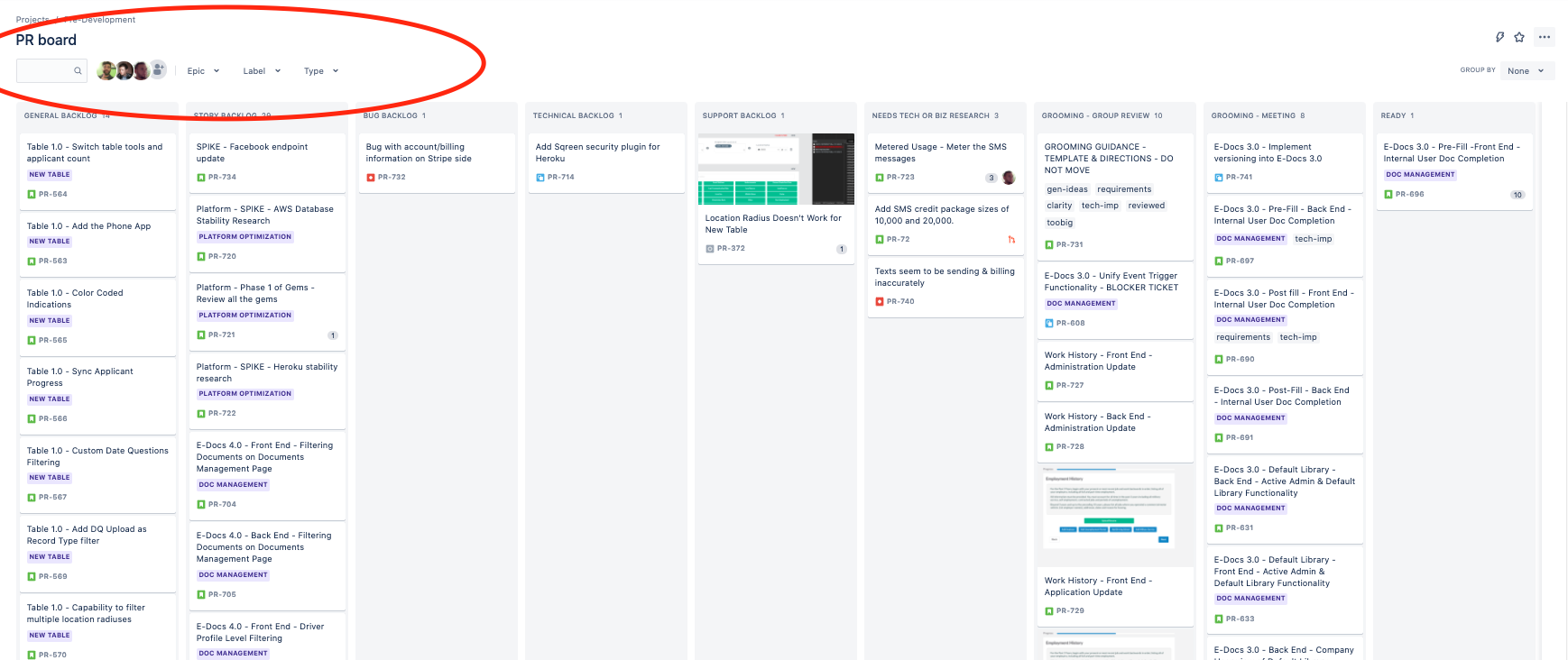Open the PR-734 issue key link

coord(222,178)
